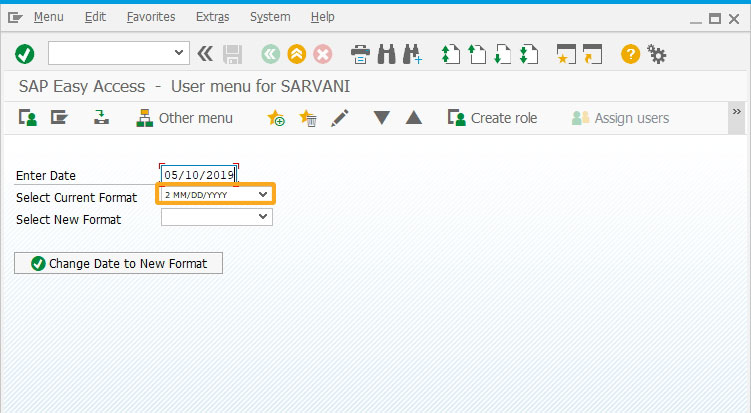
Task: Open the Menu menu
Action: [x=48, y=17]
